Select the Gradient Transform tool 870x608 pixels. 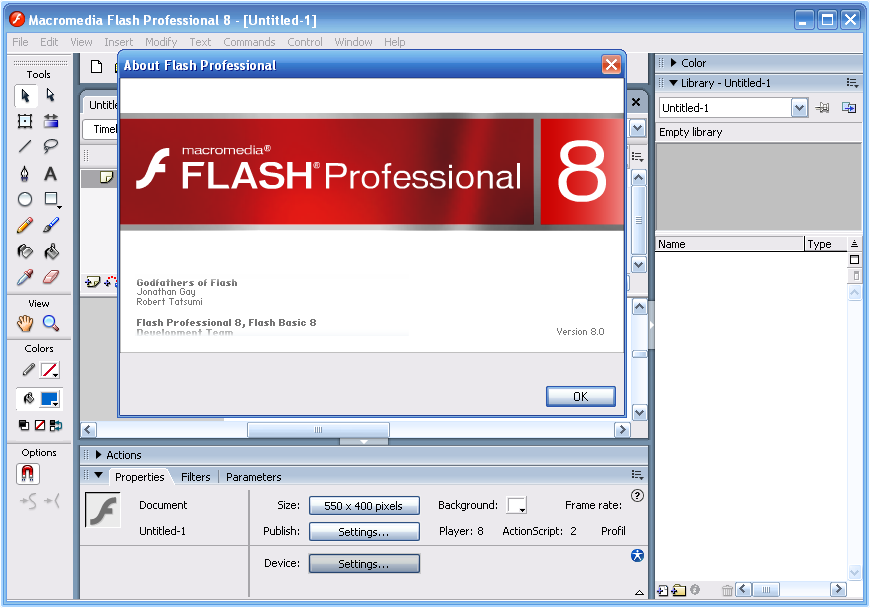pos(50,121)
